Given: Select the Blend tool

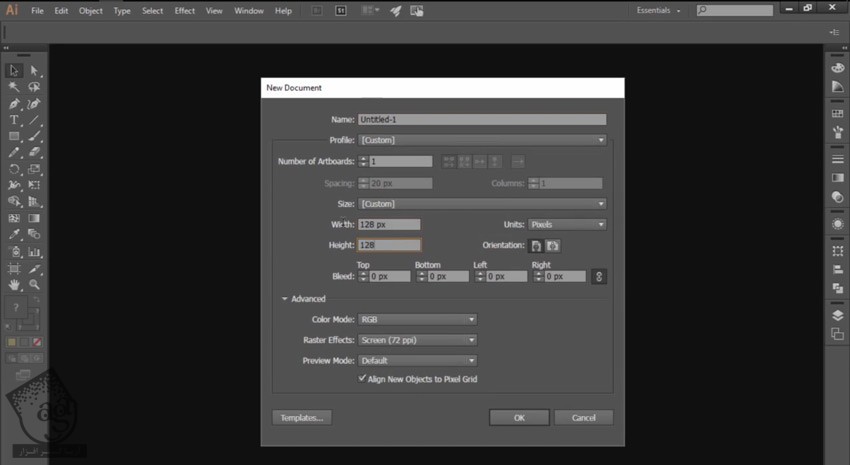Looking at the screenshot, I should tap(34, 235).
